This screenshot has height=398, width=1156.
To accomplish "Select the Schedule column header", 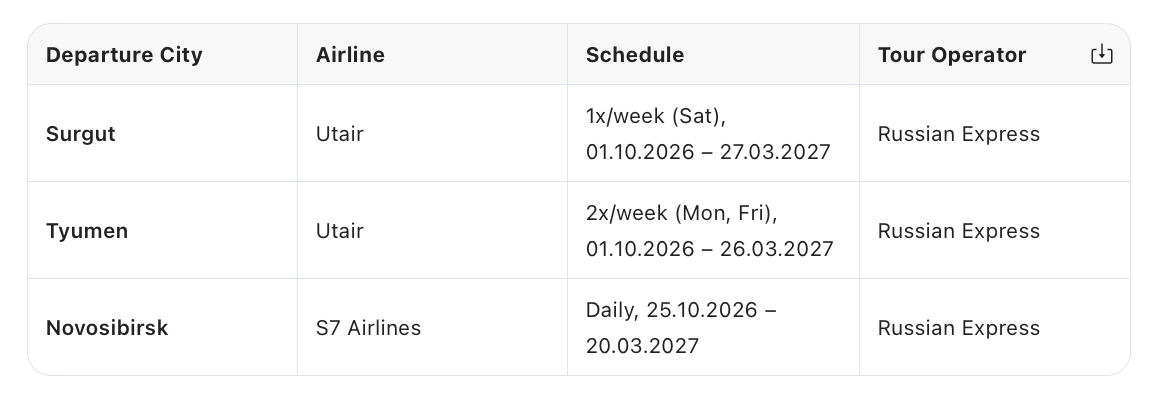I will click(x=635, y=55).
